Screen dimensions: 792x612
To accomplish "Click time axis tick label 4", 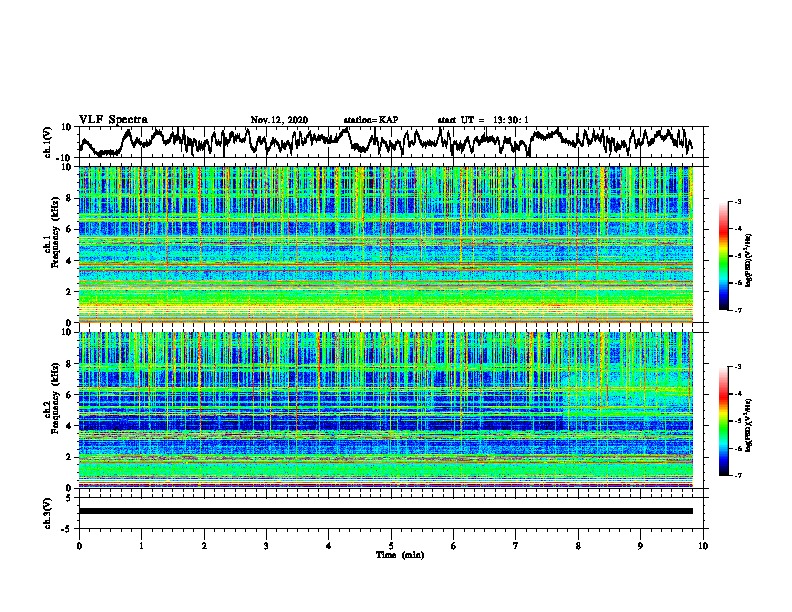I will [329, 546].
